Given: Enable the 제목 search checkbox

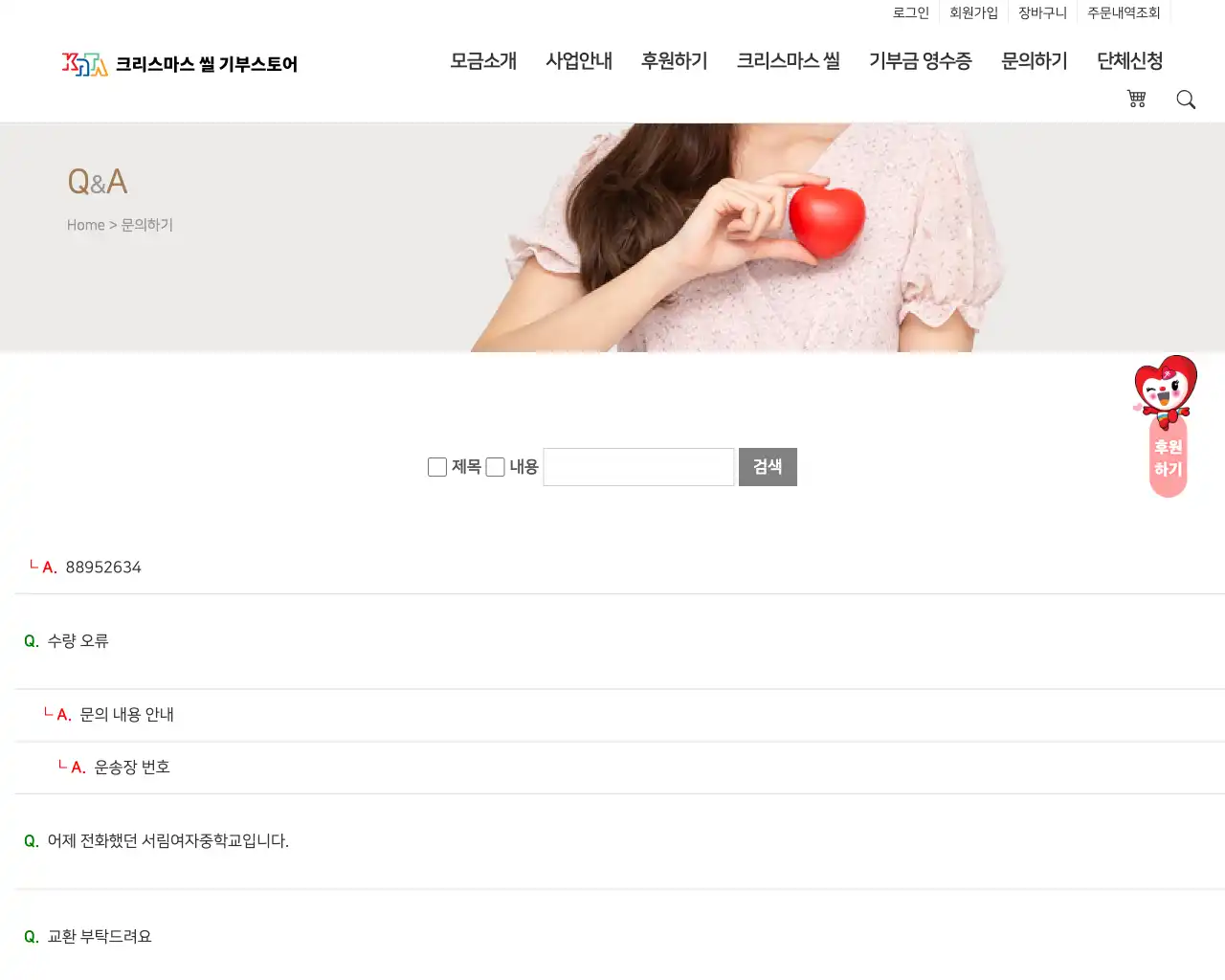Looking at the screenshot, I should click(x=436, y=467).
